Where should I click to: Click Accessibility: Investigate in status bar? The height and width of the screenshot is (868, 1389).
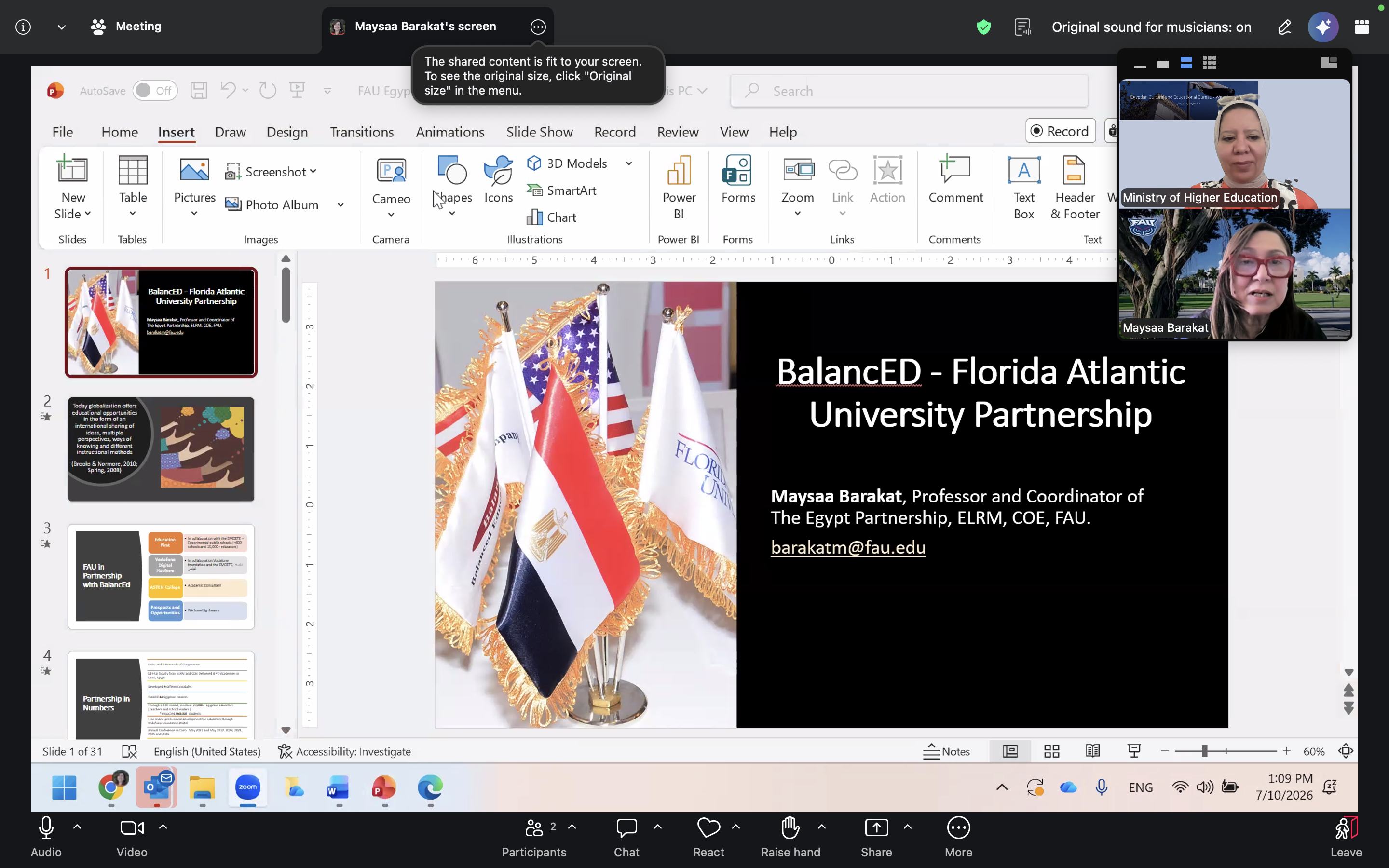click(x=344, y=751)
